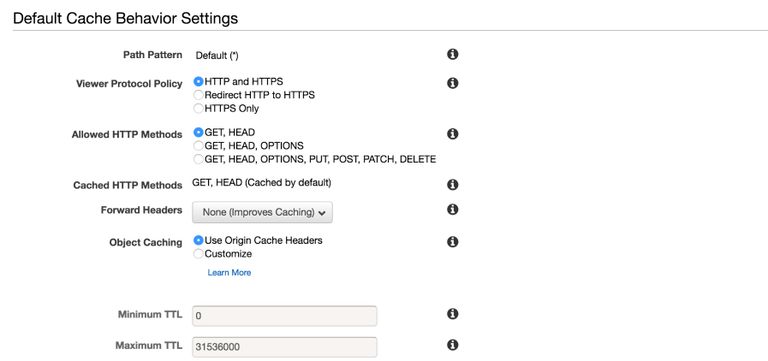Click the Minimum TTL input field
Image resolution: width=768 pixels, height=361 pixels.
pyautogui.click(x=285, y=316)
